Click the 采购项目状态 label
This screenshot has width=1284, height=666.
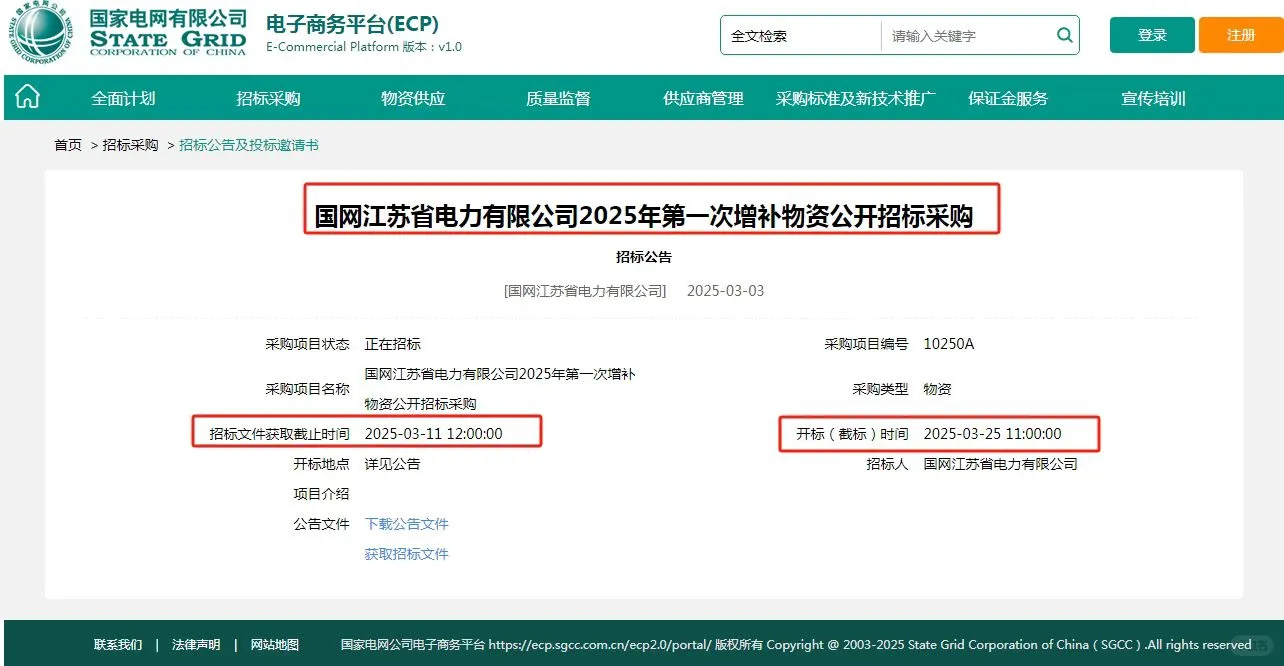pyautogui.click(x=307, y=344)
